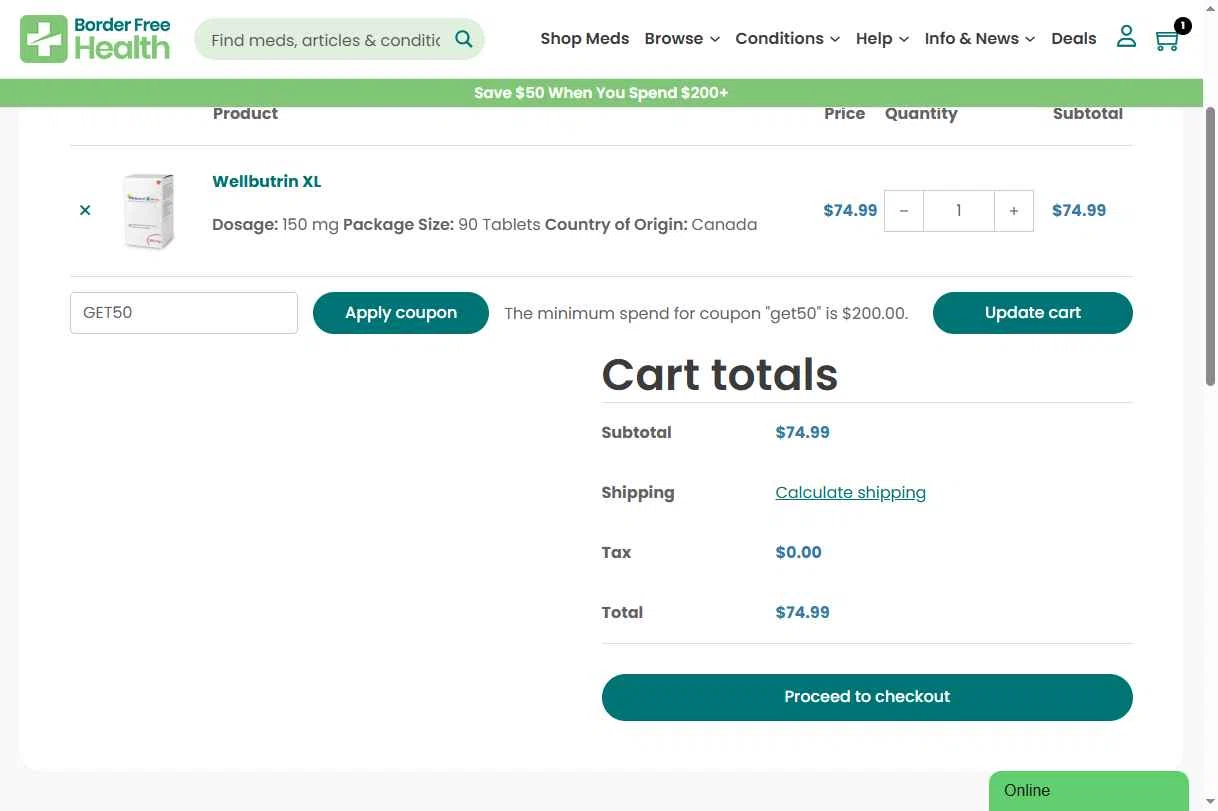
Task: Click Proceed to checkout
Action: pos(867,697)
